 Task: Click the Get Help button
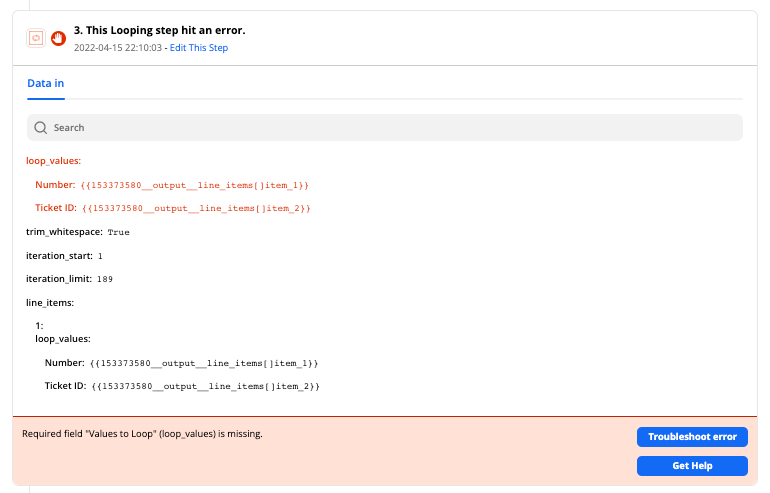(x=692, y=466)
